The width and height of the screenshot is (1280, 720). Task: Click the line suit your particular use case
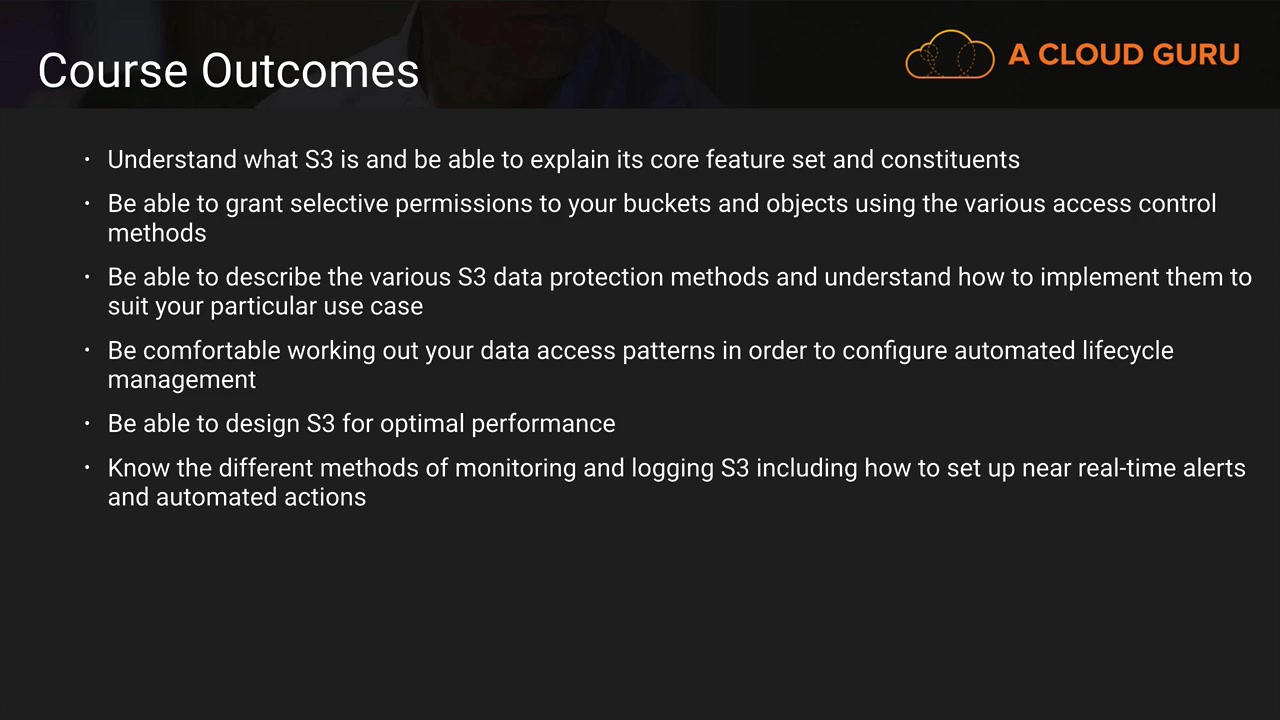(265, 306)
